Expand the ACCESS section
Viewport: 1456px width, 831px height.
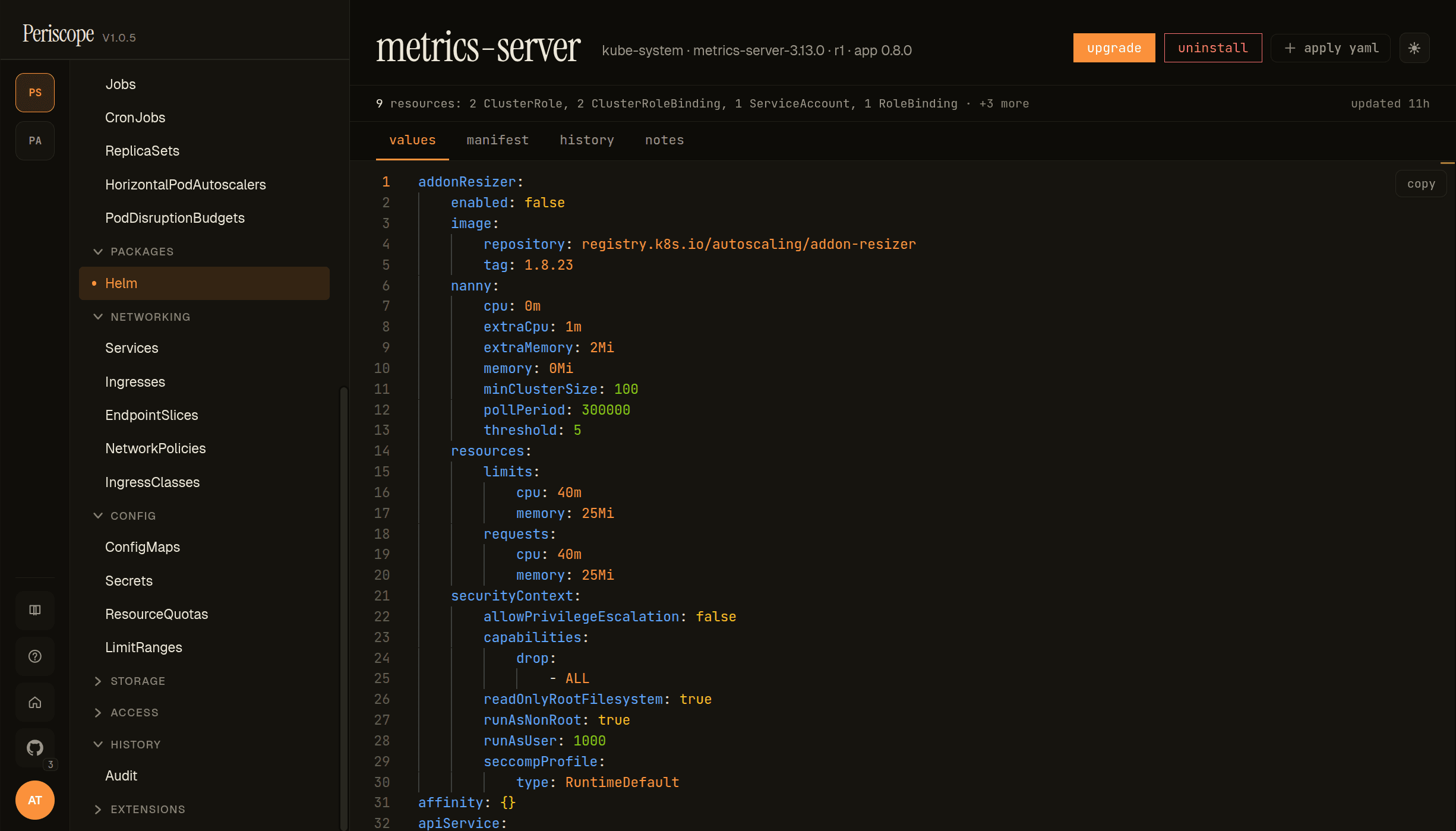pyautogui.click(x=125, y=713)
